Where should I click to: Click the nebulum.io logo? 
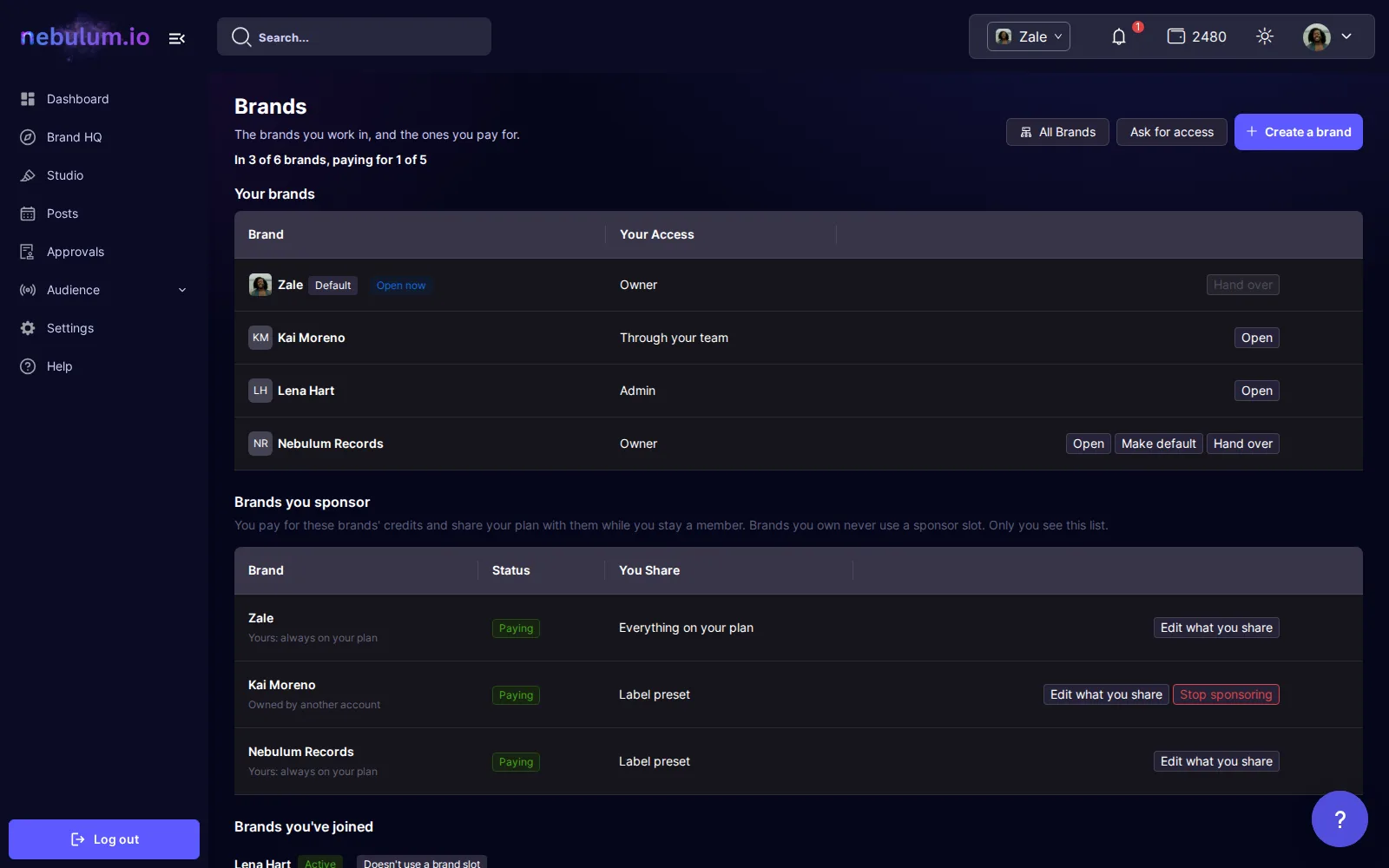pos(85,36)
